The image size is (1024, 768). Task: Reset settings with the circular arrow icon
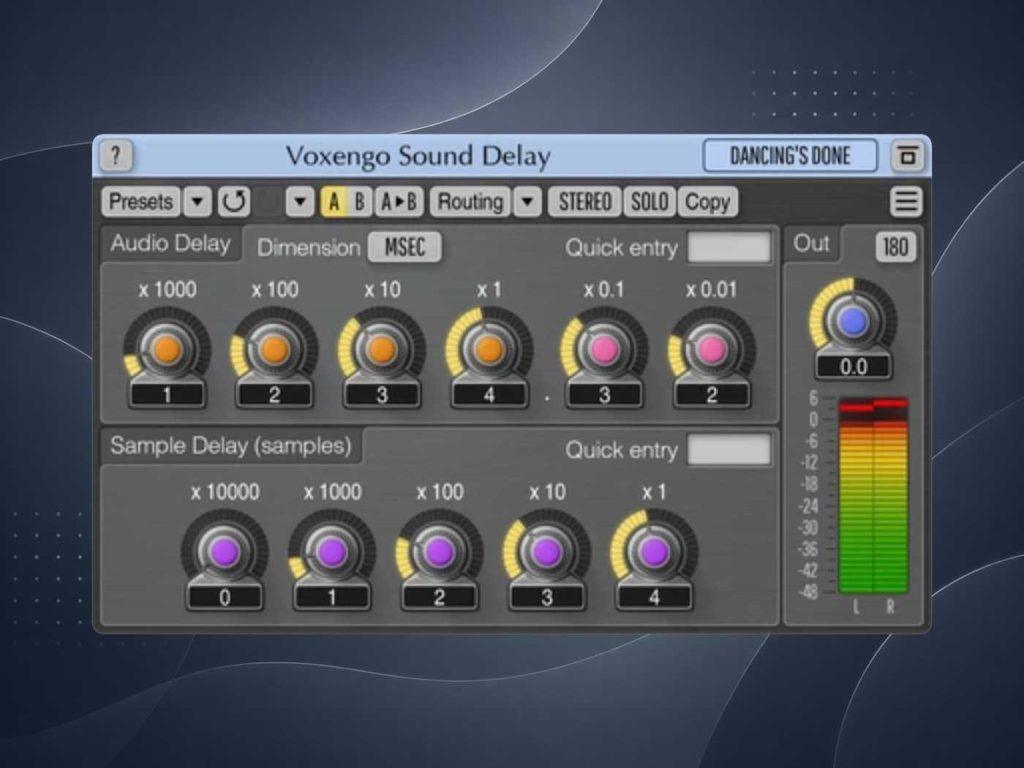(234, 202)
